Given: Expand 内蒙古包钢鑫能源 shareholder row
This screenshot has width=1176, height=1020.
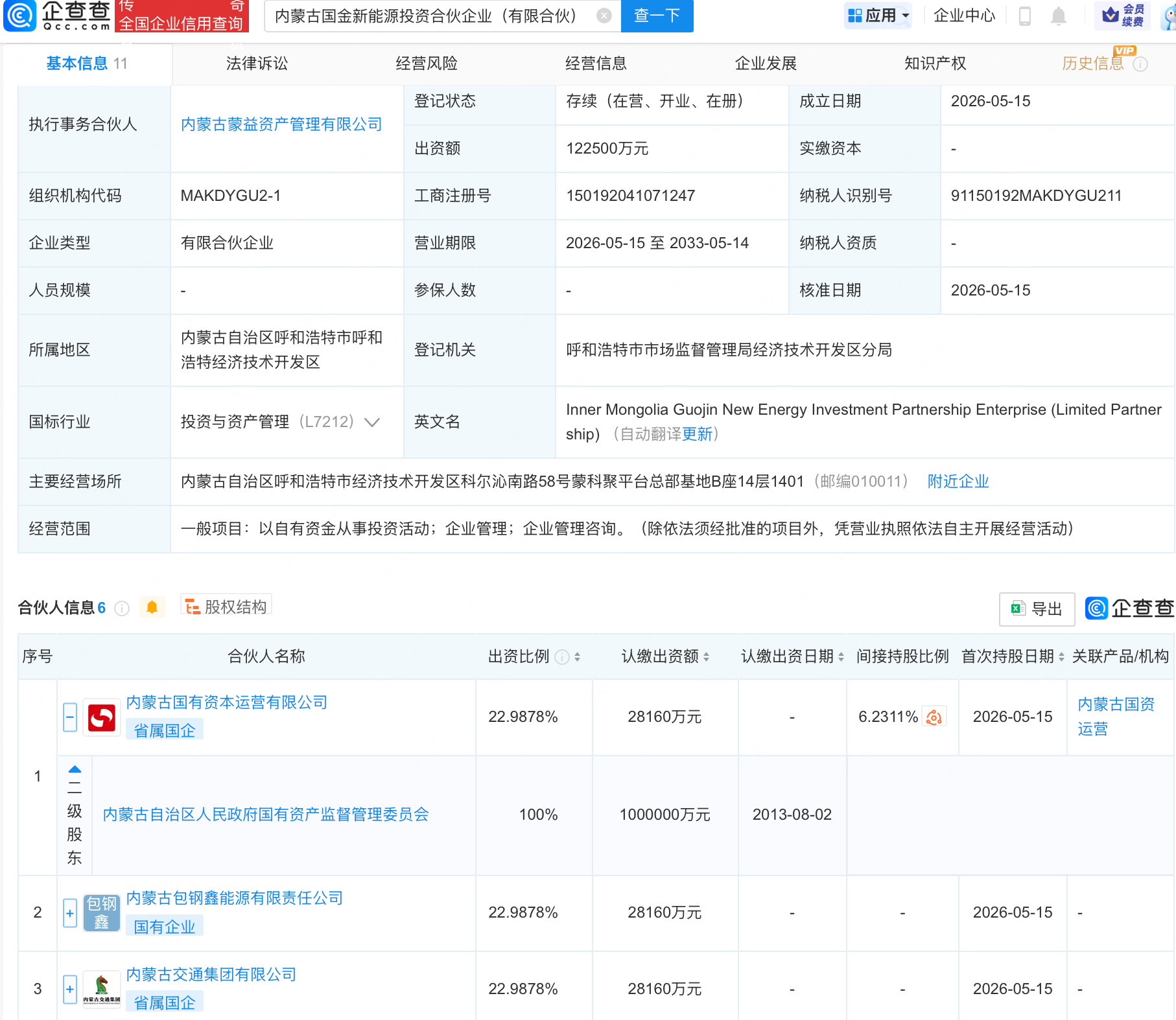Looking at the screenshot, I should (70, 913).
